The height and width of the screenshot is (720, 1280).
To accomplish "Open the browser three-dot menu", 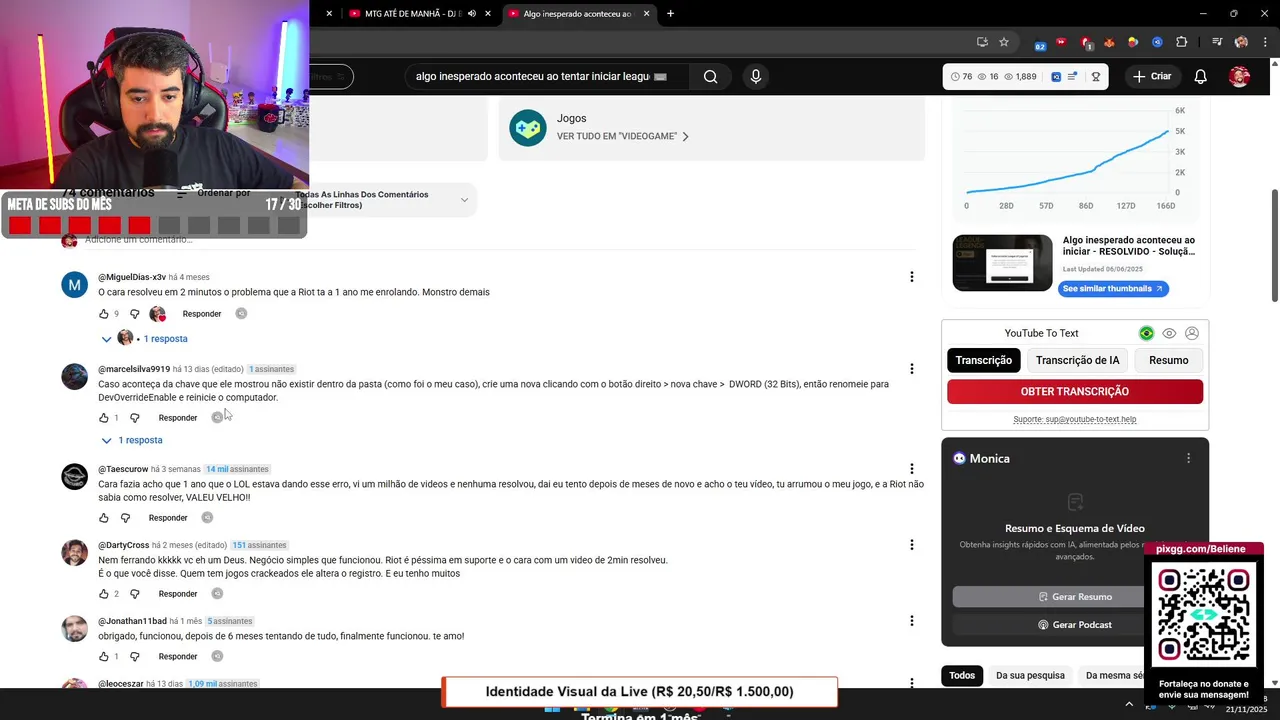I will point(1264,42).
